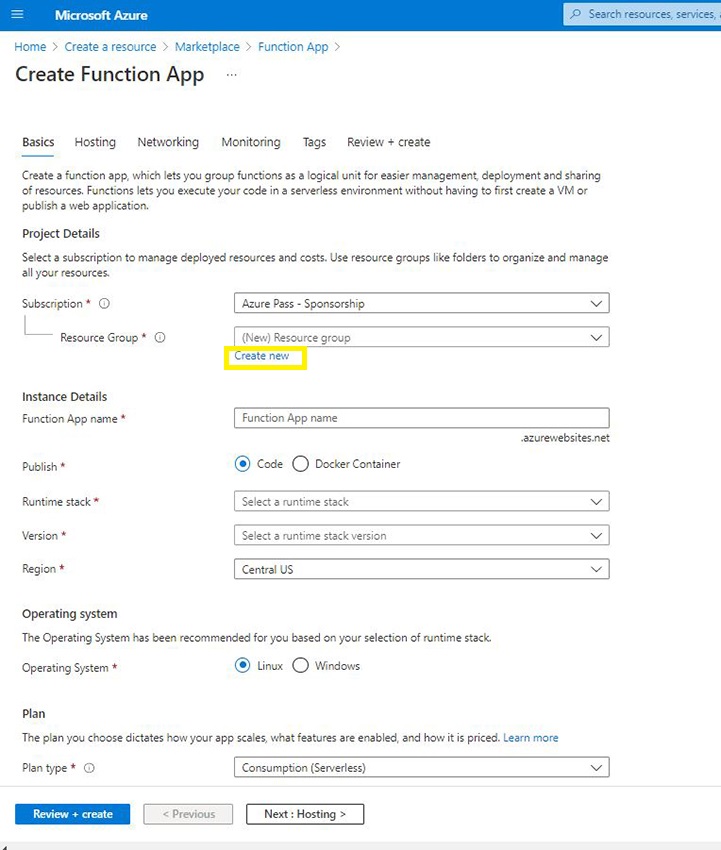This screenshot has width=721, height=850.
Task: Click the blue Review + create button
Action: (x=73, y=814)
